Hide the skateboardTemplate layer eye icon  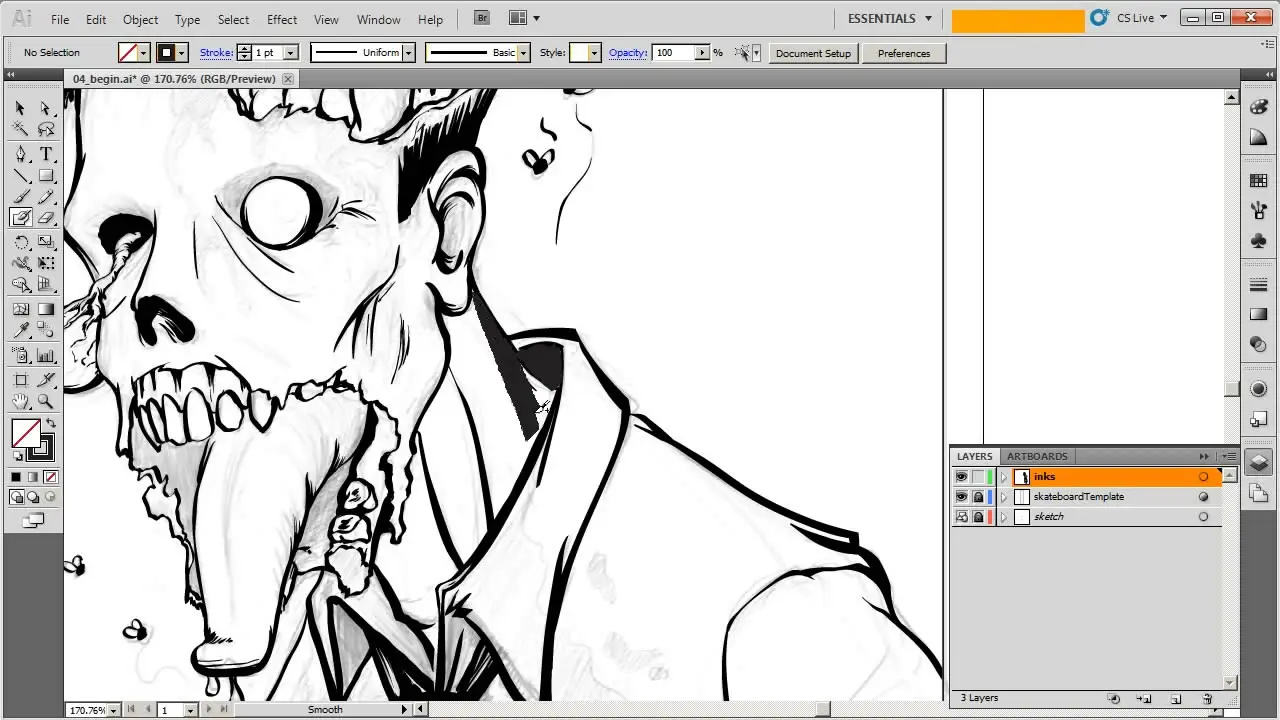(x=962, y=497)
